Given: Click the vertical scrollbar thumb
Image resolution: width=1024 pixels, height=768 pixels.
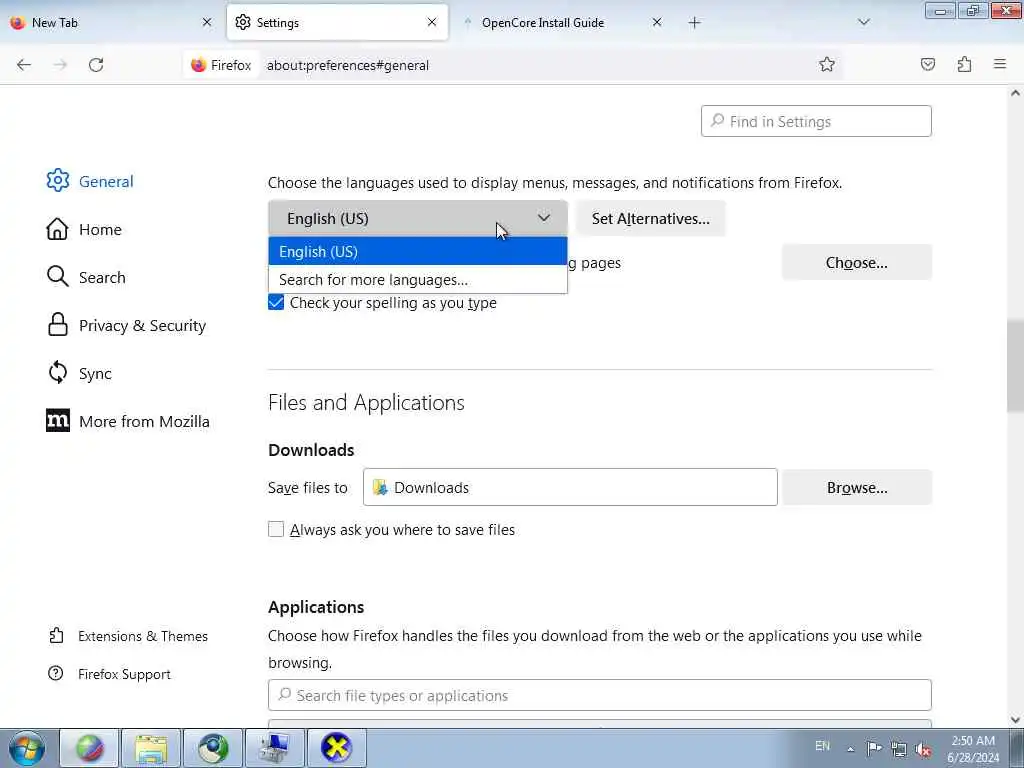Looking at the screenshot, I should coord(1015,366).
